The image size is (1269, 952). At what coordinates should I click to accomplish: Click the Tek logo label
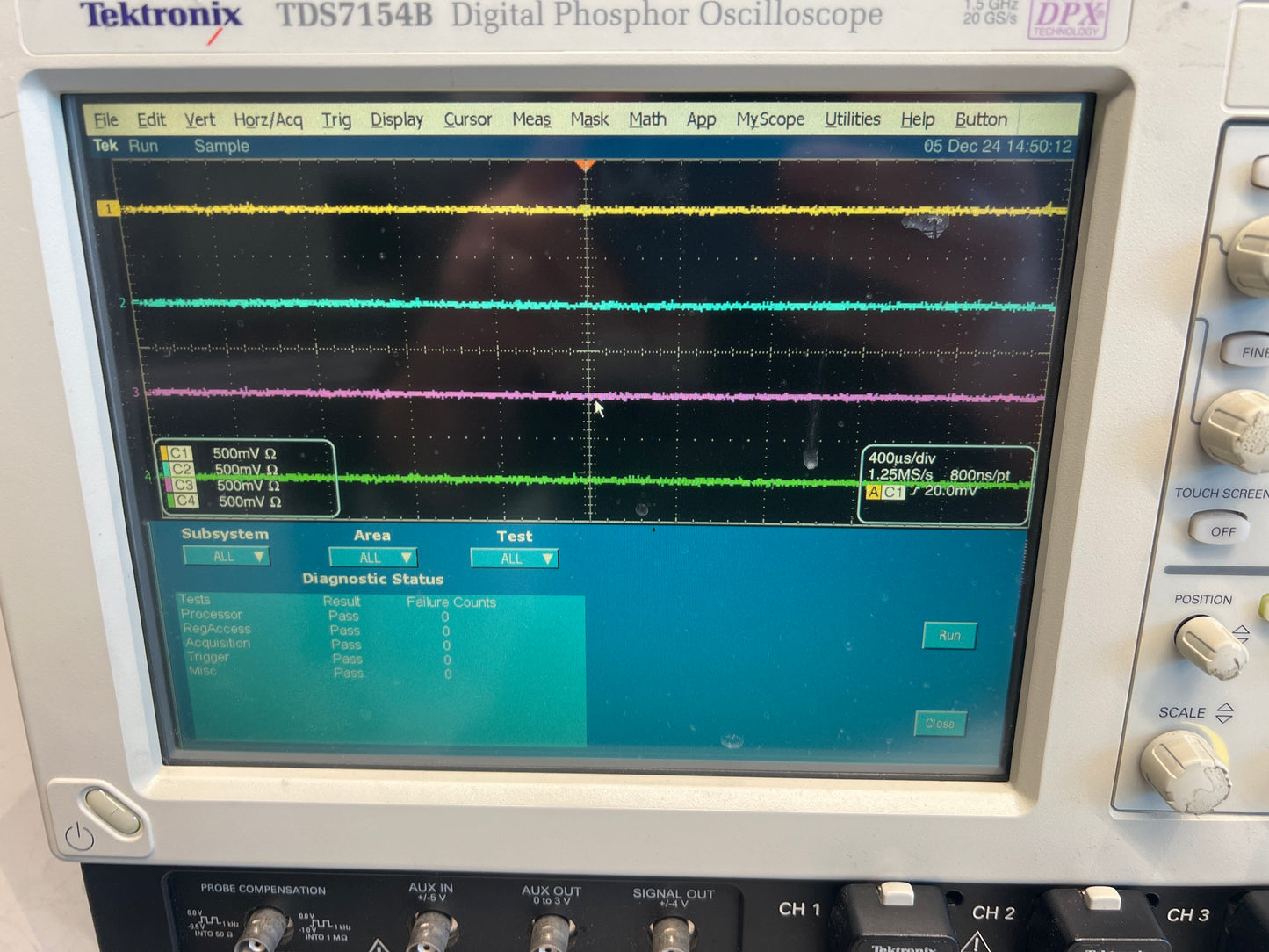(x=105, y=145)
